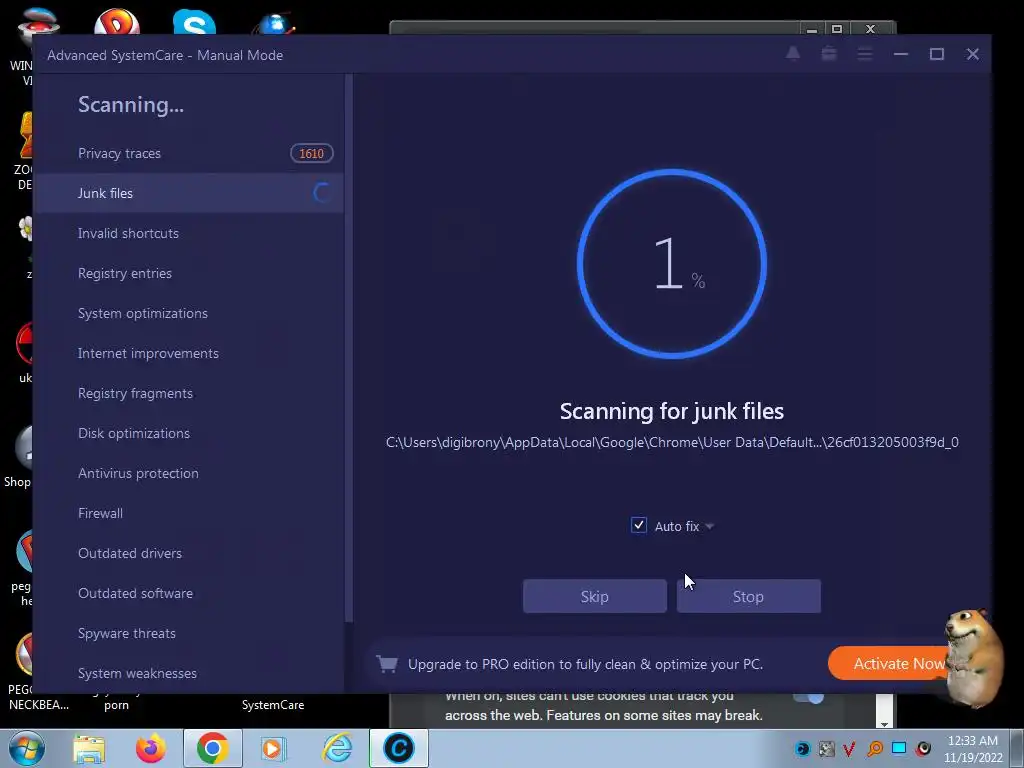Click the sidebar vertical scrollbar
Image resolution: width=1024 pixels, height=768 pixels.
point(349,349)
